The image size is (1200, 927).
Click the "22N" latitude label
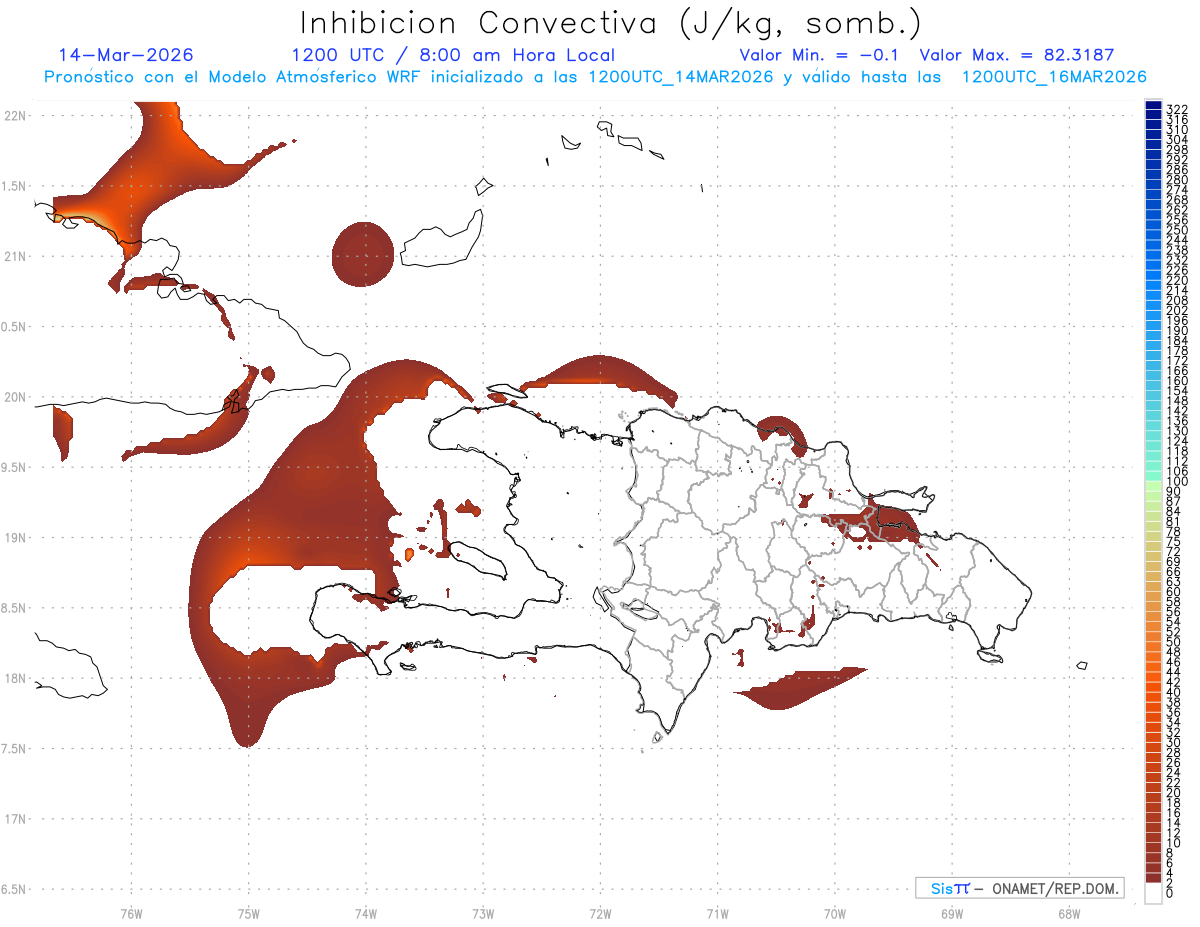click(14, 115)
